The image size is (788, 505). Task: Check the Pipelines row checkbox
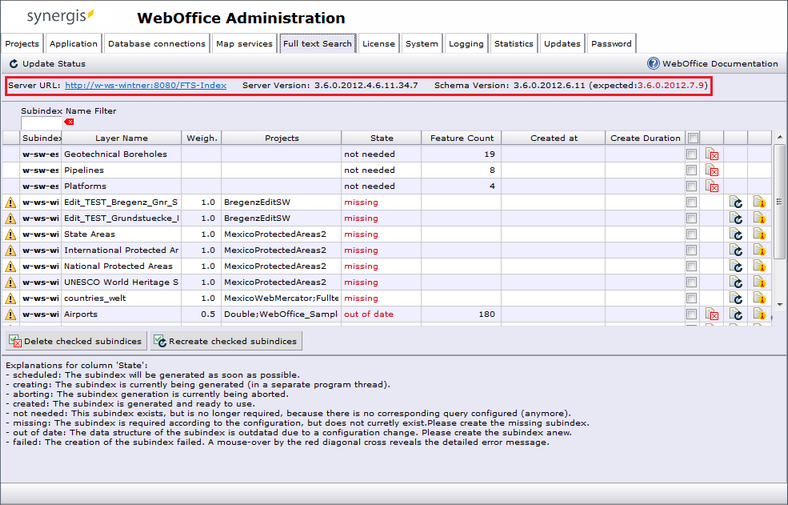[692, 170]
